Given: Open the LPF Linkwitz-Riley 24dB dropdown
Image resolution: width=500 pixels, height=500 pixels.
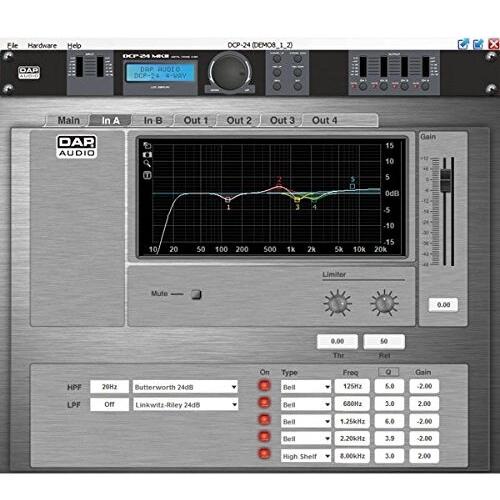Looking at the screenshot, I should (185, 405).
